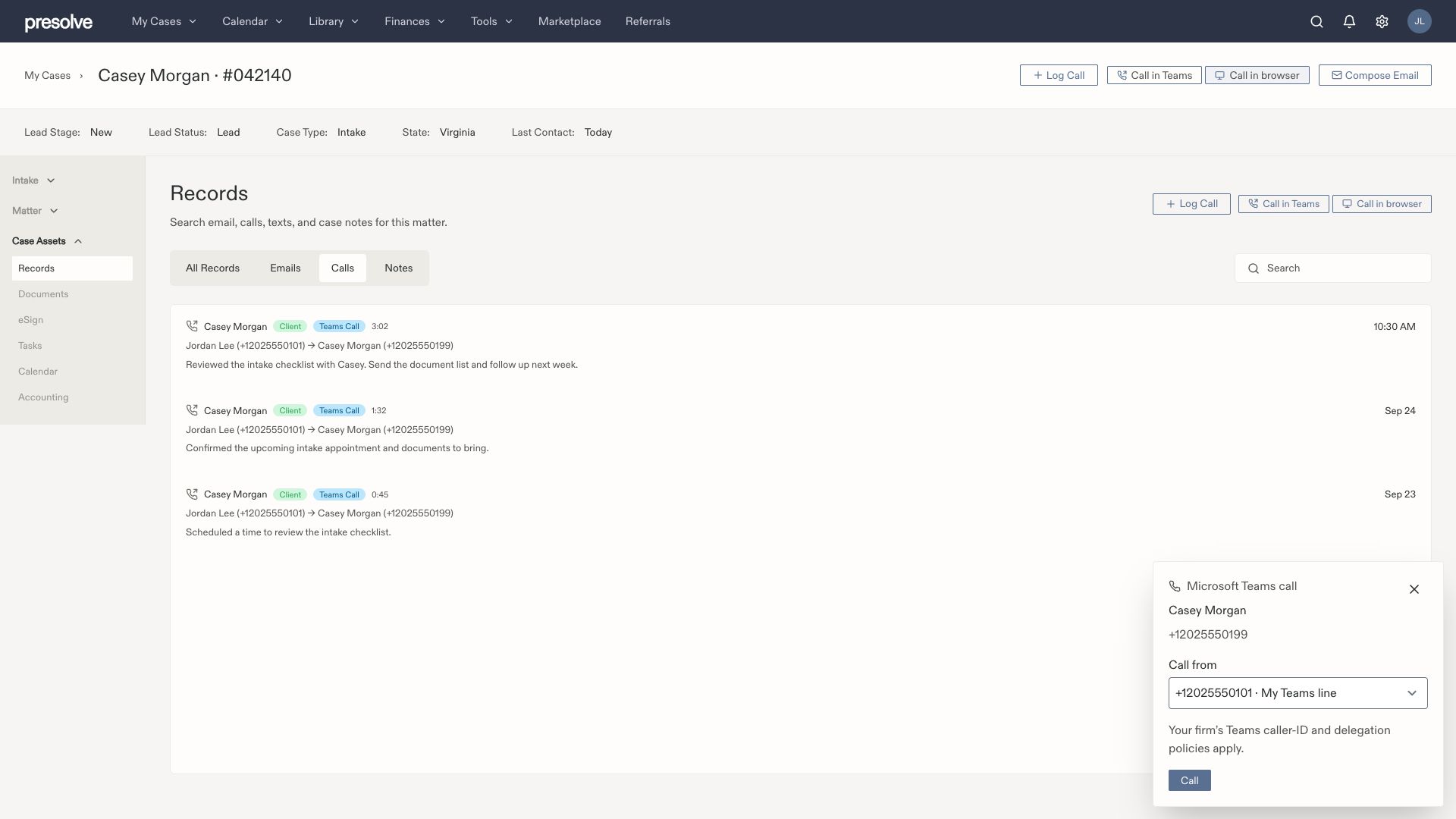Collapse the Case Assets sidebar section
This screenshot has width=1456, height=819.
47,241
